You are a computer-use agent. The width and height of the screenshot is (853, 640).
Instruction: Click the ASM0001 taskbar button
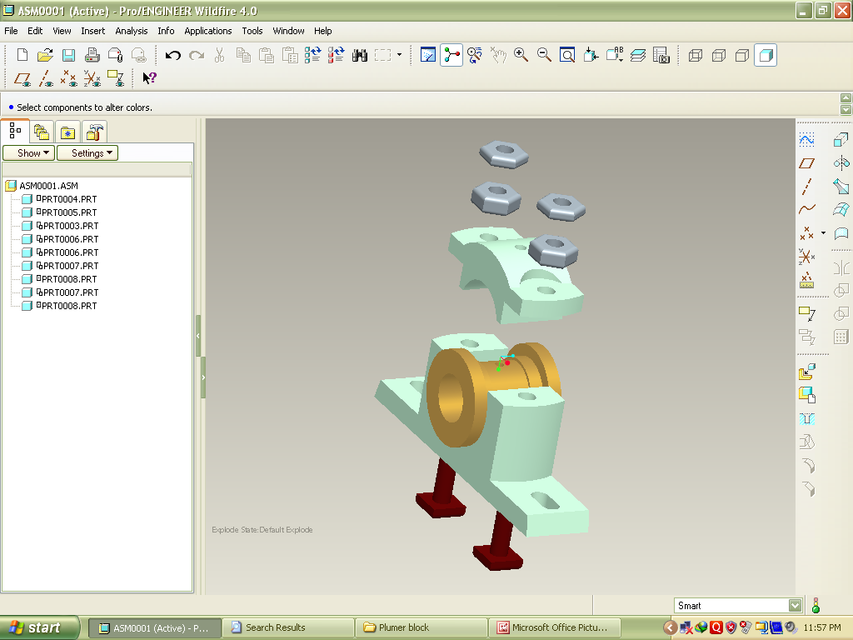tap(154, 628)
